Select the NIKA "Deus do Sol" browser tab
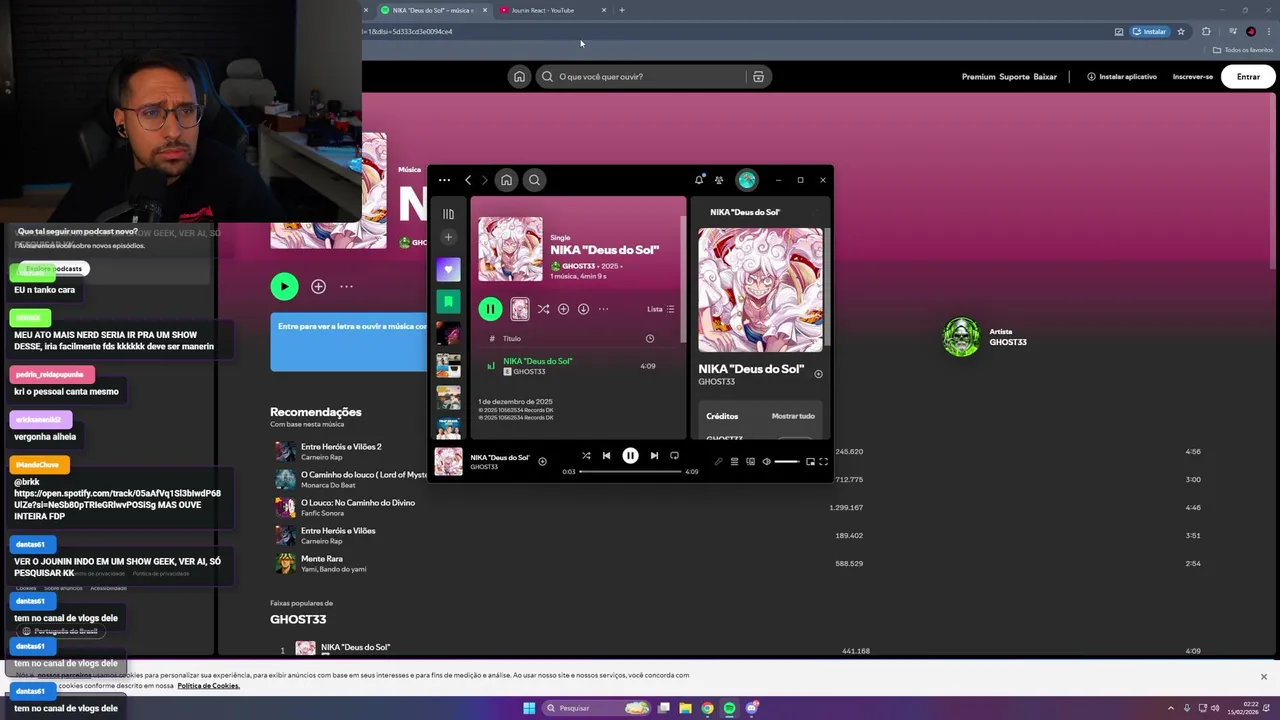 (434, 10)
